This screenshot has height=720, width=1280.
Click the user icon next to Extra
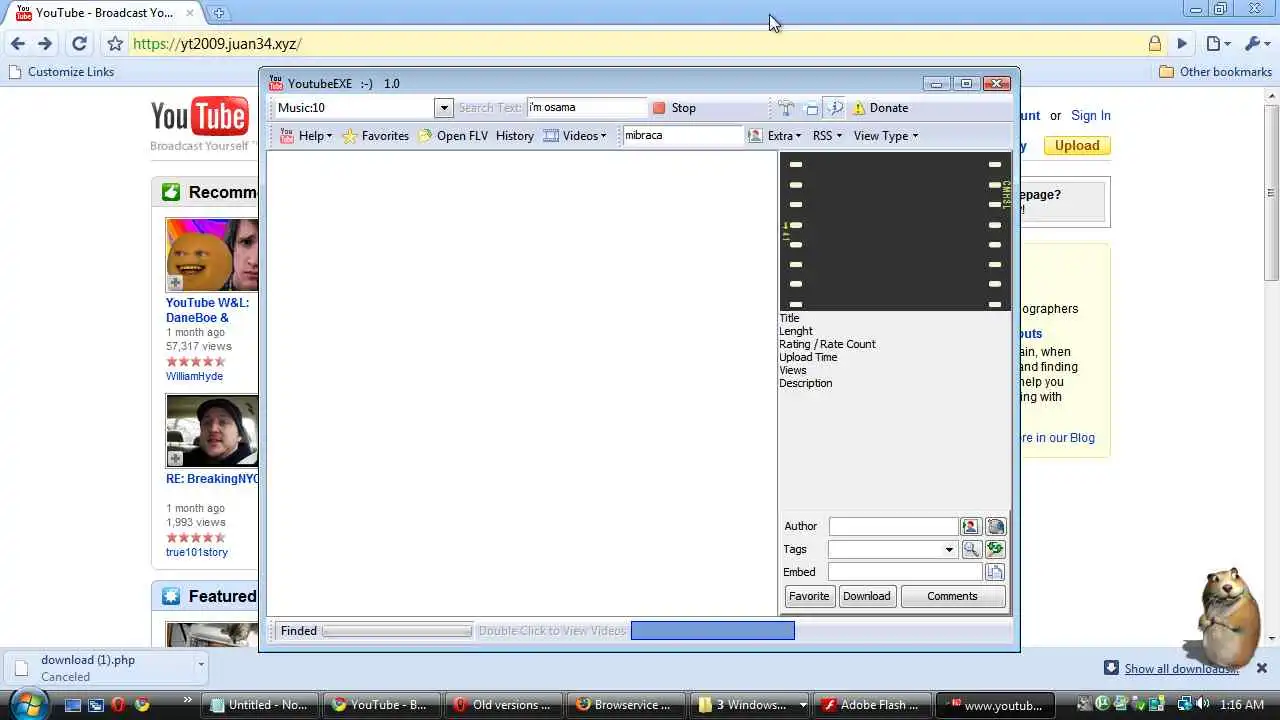pyautogui.click(x=755, y=136)
